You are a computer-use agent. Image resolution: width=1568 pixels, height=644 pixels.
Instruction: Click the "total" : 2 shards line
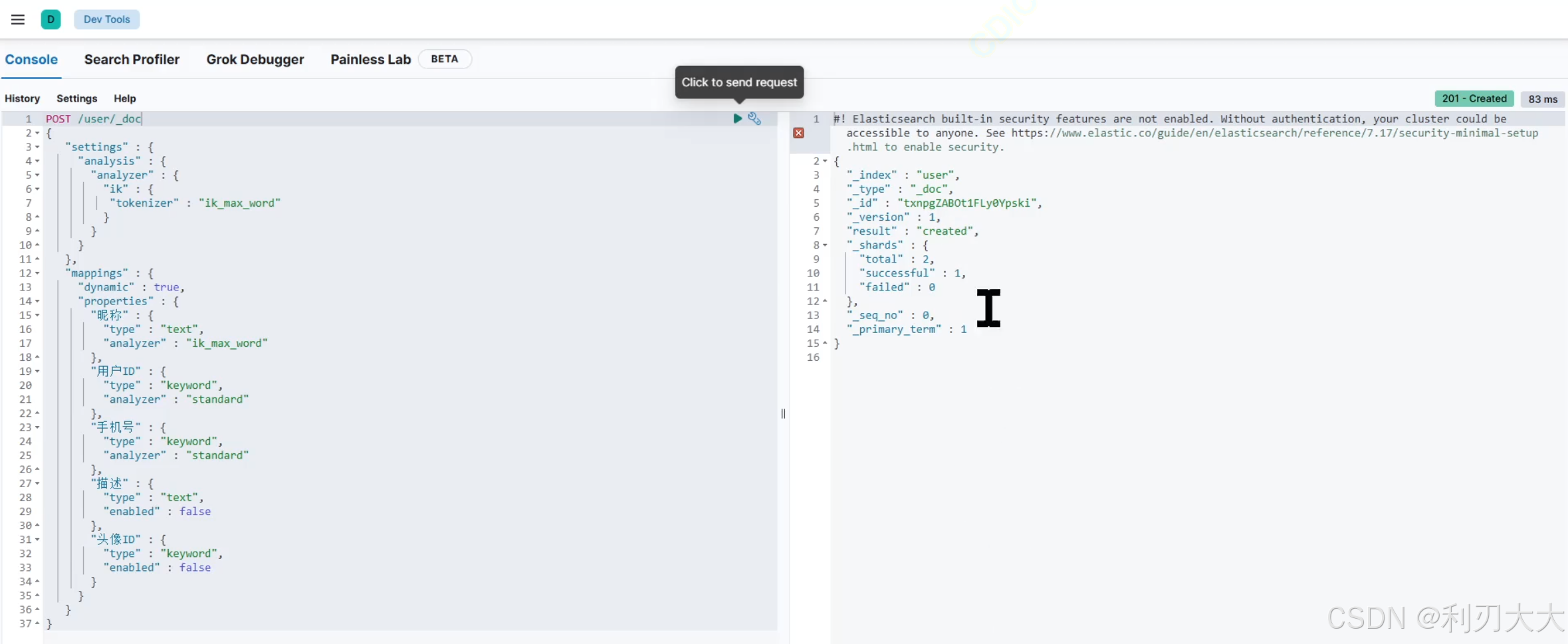[897, 259]
